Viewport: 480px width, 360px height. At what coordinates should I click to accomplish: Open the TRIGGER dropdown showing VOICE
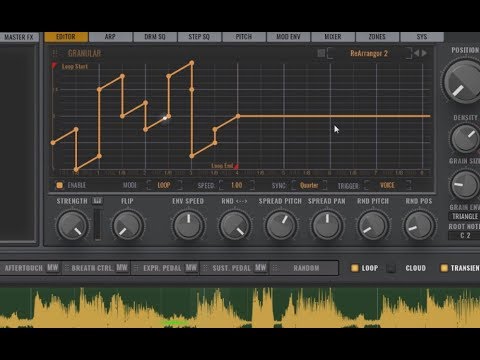coord(387,185)
